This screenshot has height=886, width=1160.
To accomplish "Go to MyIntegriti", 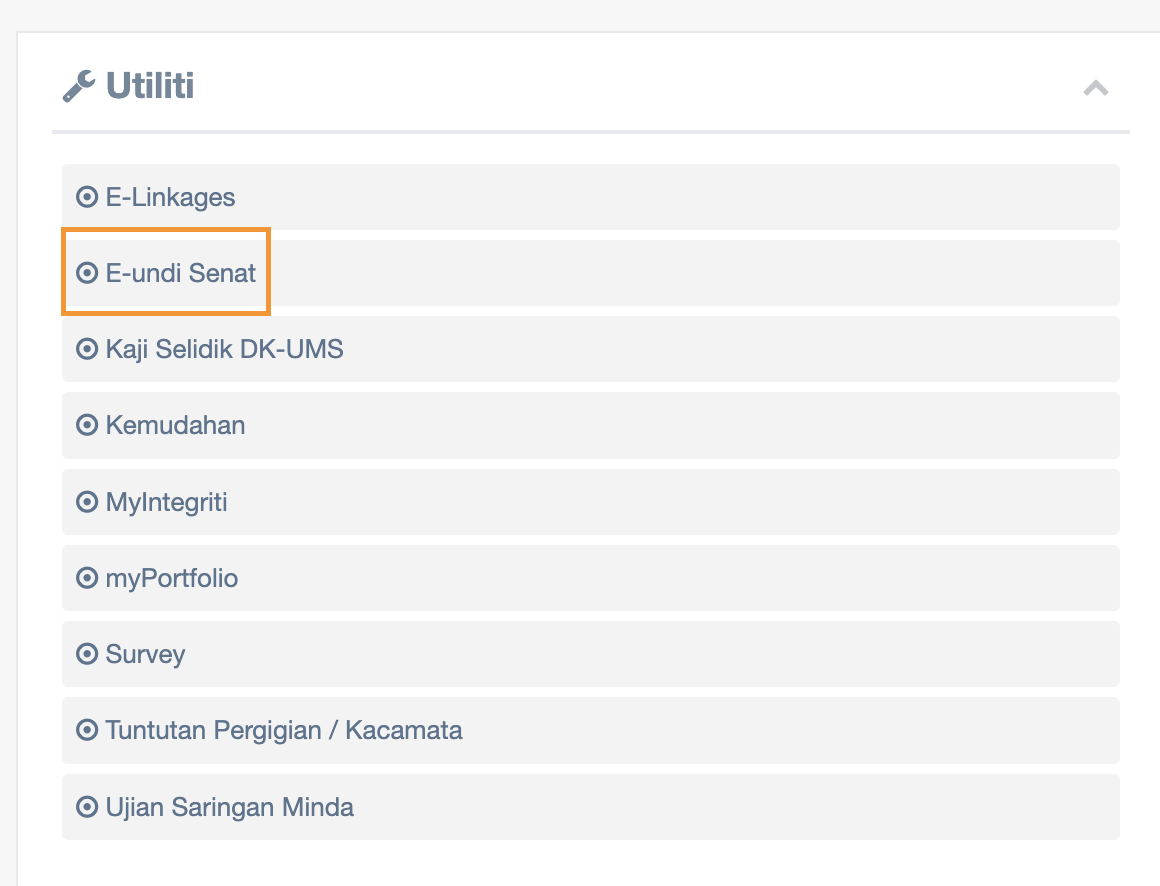I will [167, 502].
